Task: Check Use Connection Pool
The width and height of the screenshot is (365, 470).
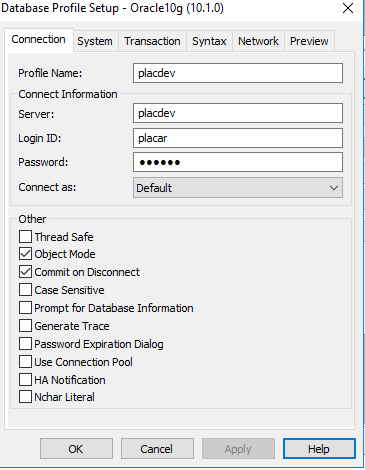Action: click(x=25, y=362)
